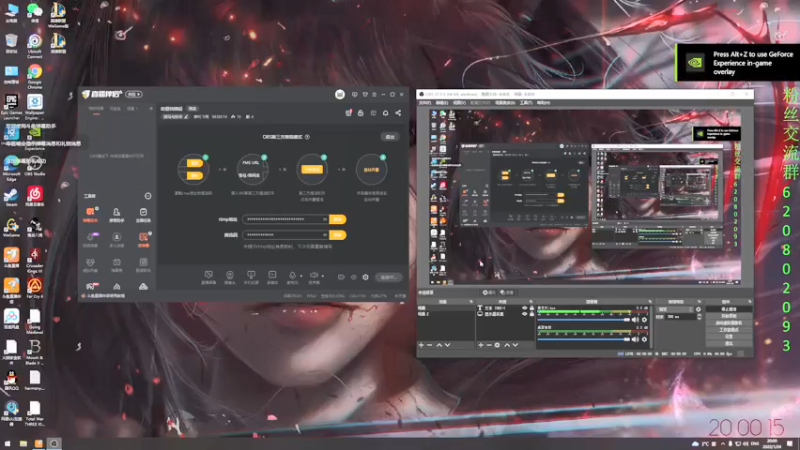Image resolution: width=800 pixels, height=450 pixels.
Task: Open View menu in OBS
Action: pos(460,103)
